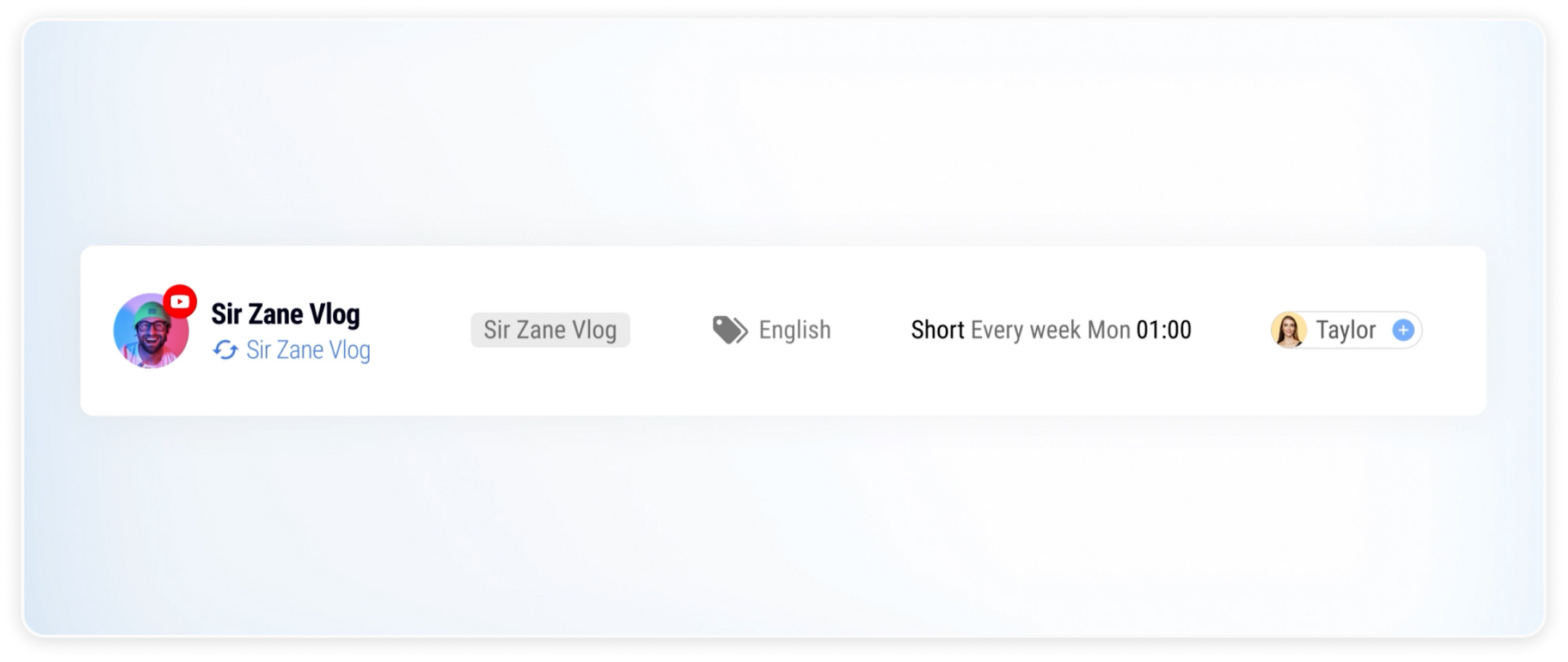The image size is (1568, 662).
Task: Click the Short video type label
Action: tap(937, 330)
